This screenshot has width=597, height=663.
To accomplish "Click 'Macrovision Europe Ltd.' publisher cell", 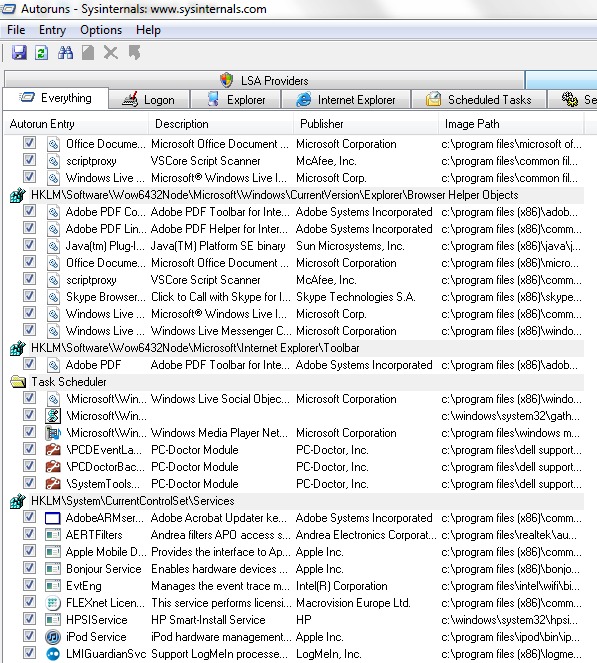I will click(x=353, y=603).
